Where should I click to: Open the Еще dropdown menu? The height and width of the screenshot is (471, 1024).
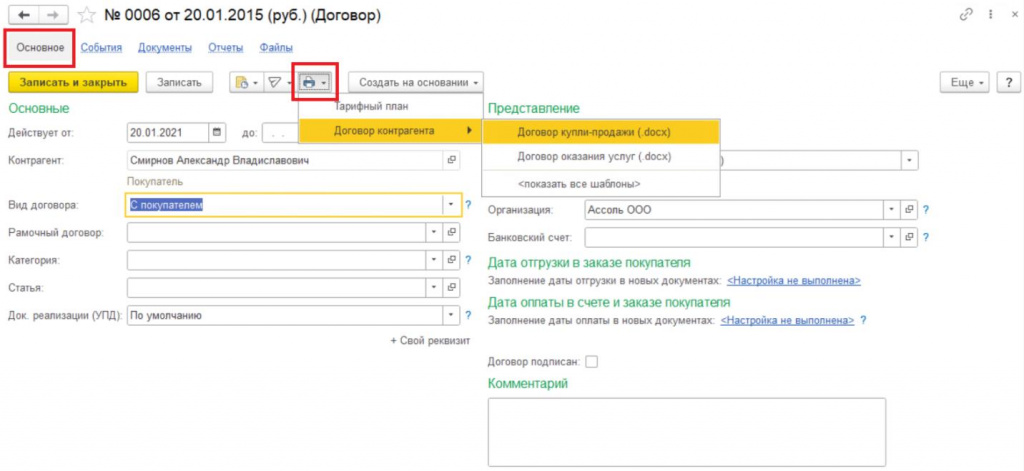click(965, 82)
